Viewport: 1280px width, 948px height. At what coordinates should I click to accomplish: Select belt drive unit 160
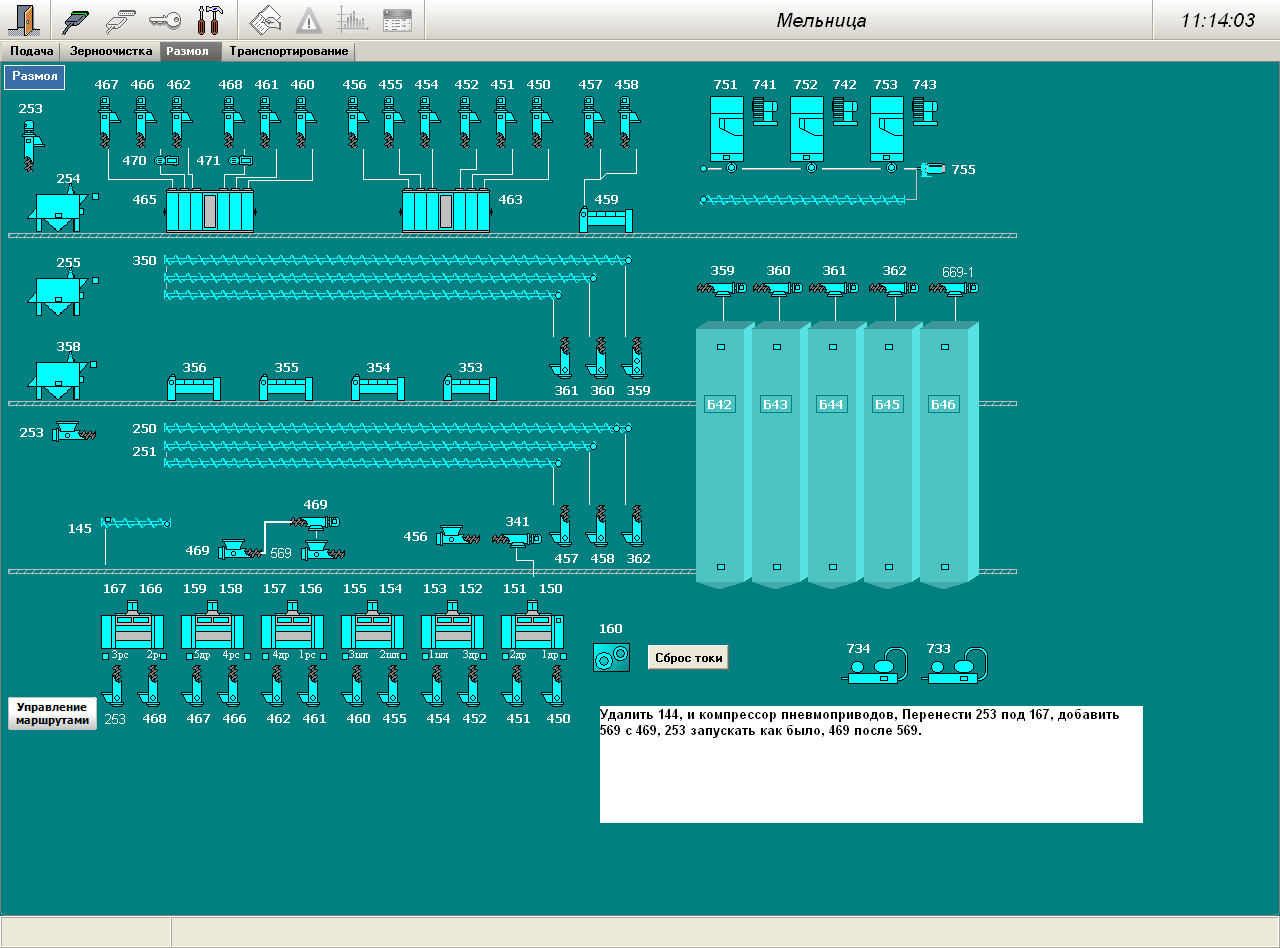pyautogui.click(x=611, y=657)
